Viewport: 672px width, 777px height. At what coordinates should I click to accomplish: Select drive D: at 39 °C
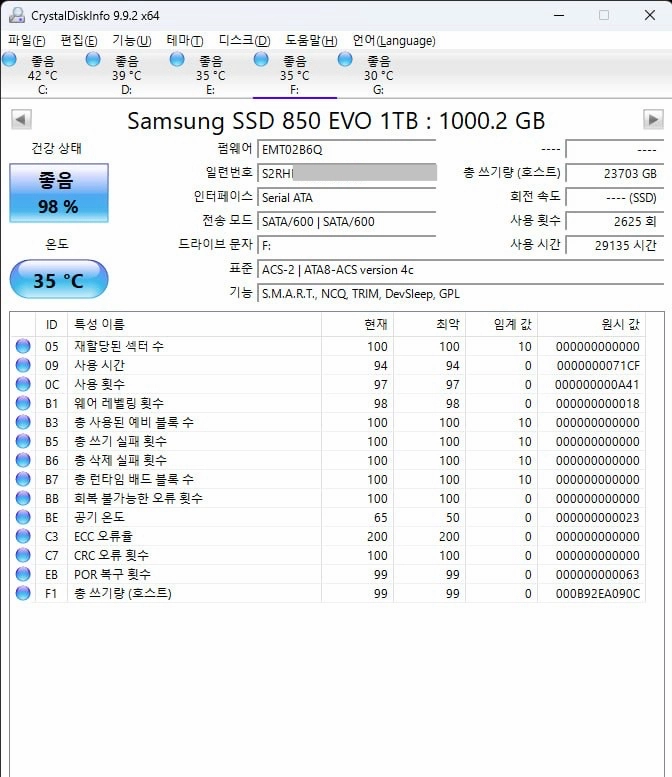coord(126,75)
